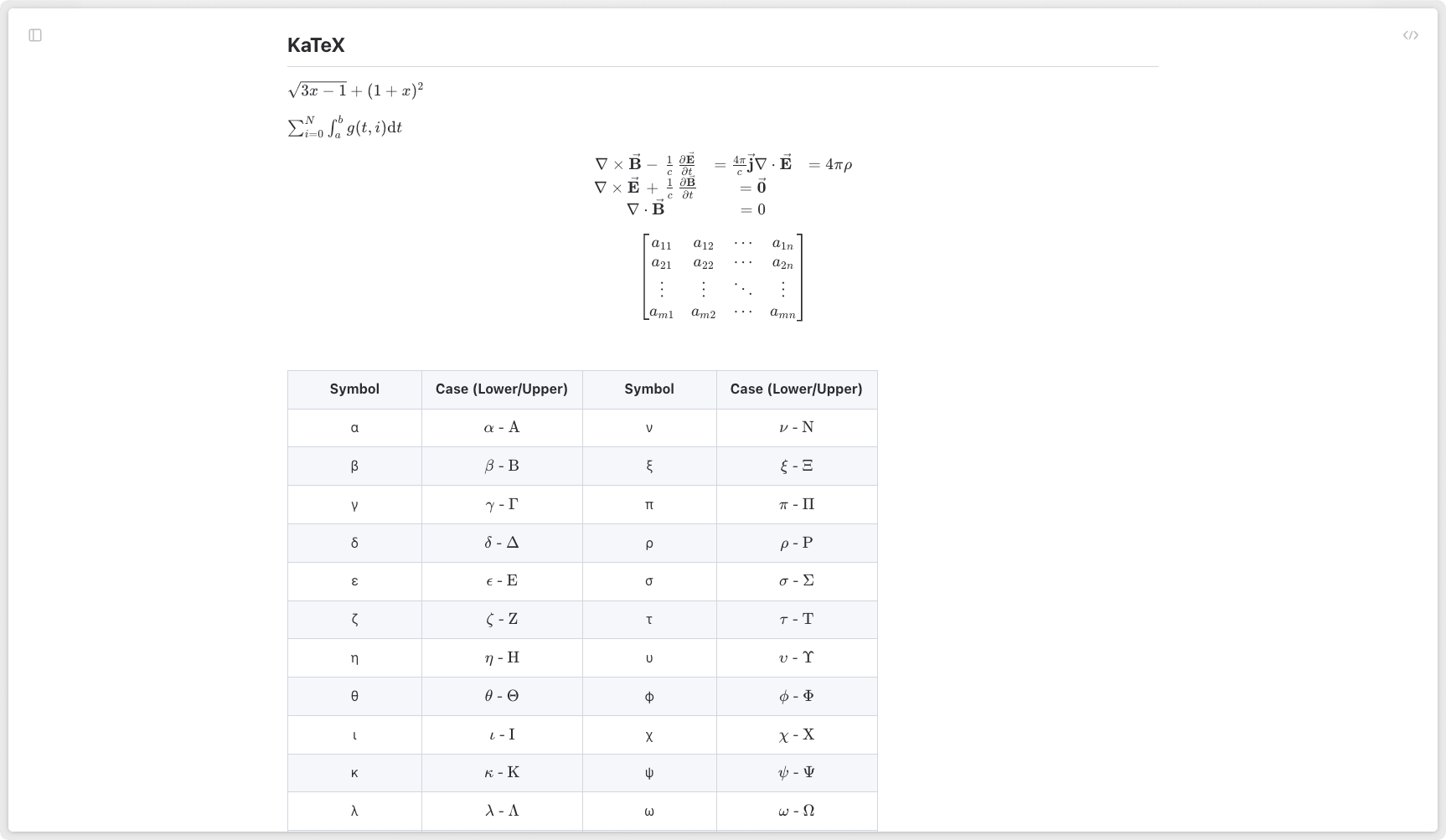Click the υ - Υ cell
This screenshot has width=1446, height=840.
(797, 658)
